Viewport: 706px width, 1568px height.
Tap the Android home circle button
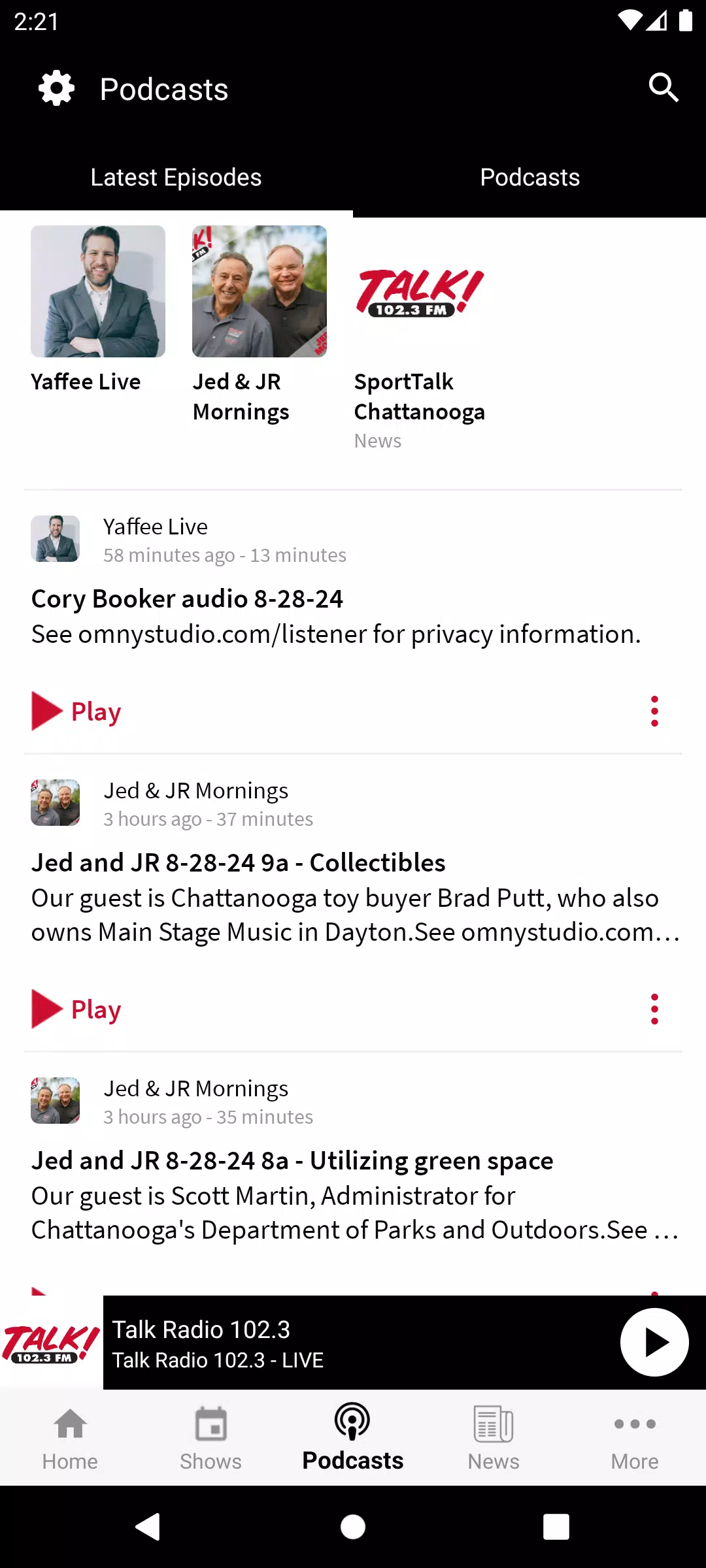pyautogui.click(x=353, y=1527)
